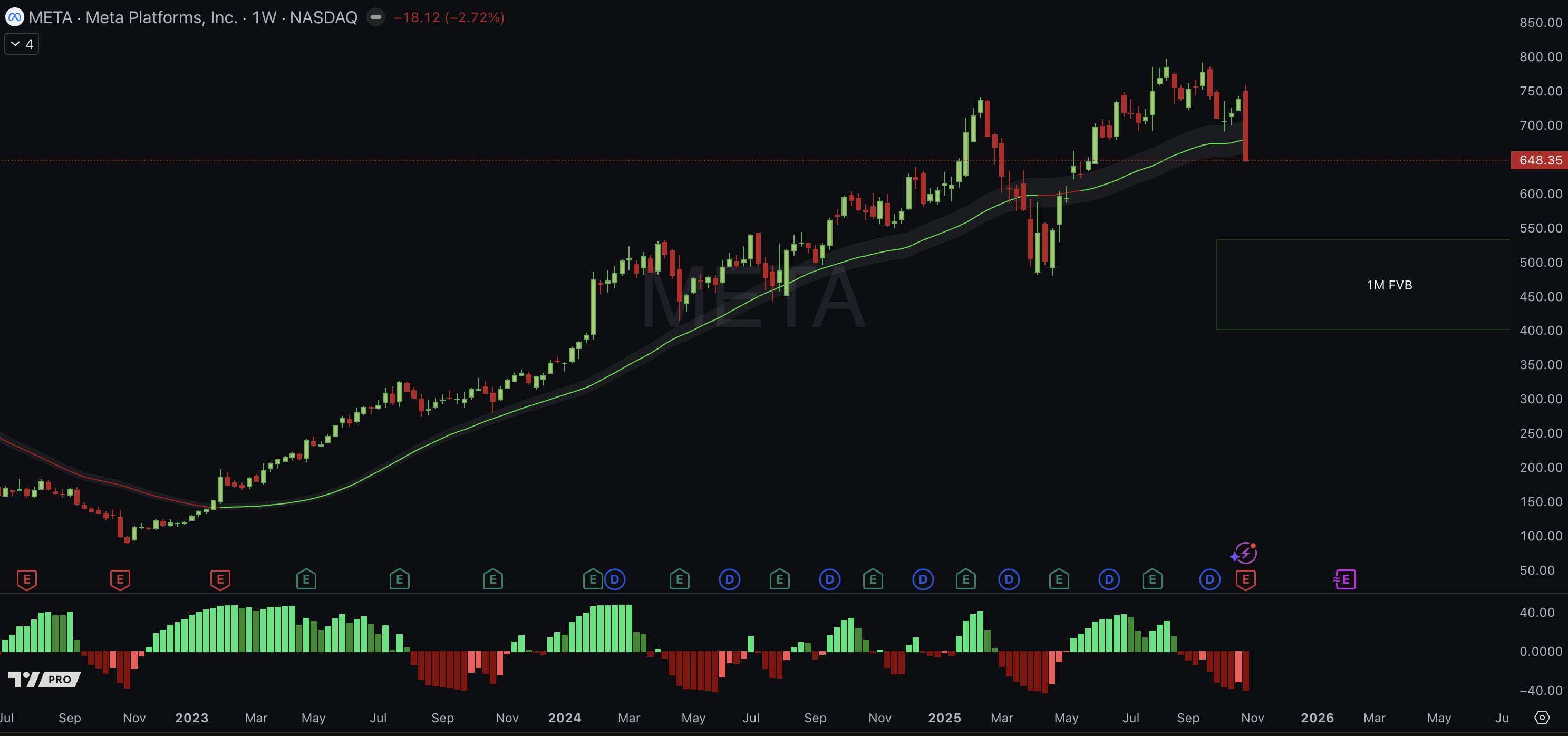Click the most recent red earnings marker
1568x736 pixels.
1245,579
